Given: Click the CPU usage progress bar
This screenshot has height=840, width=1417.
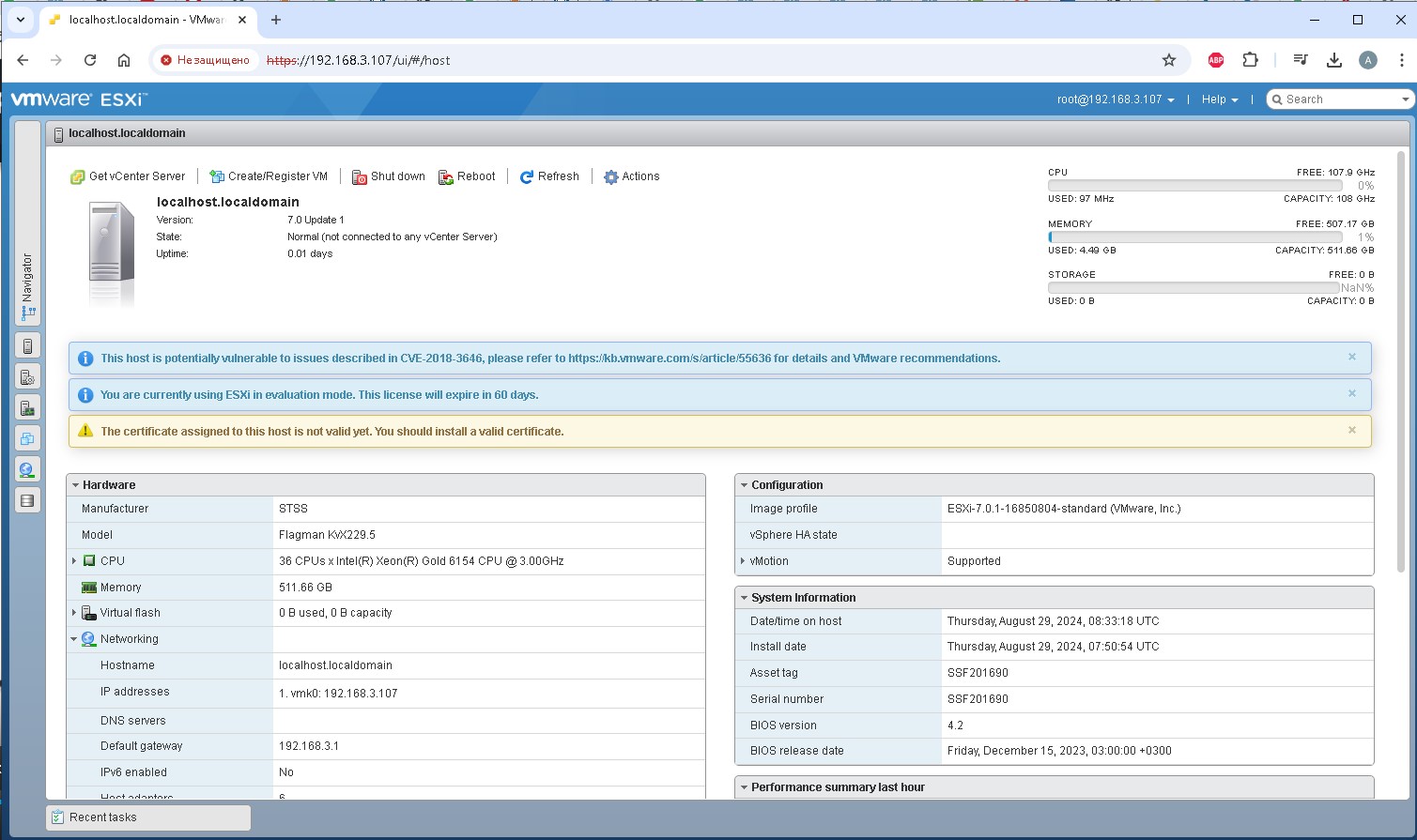Looking at the screenshot, I should click(1194, 186).
